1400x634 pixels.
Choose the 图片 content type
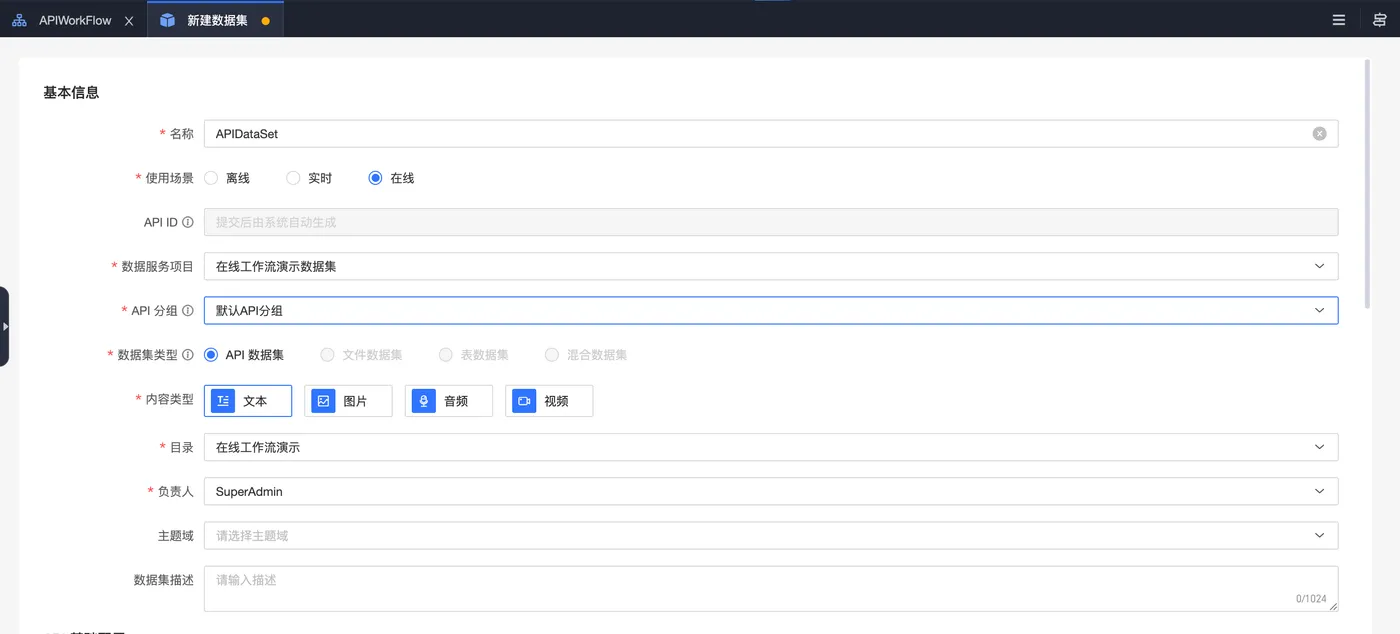tap(348, 401)
